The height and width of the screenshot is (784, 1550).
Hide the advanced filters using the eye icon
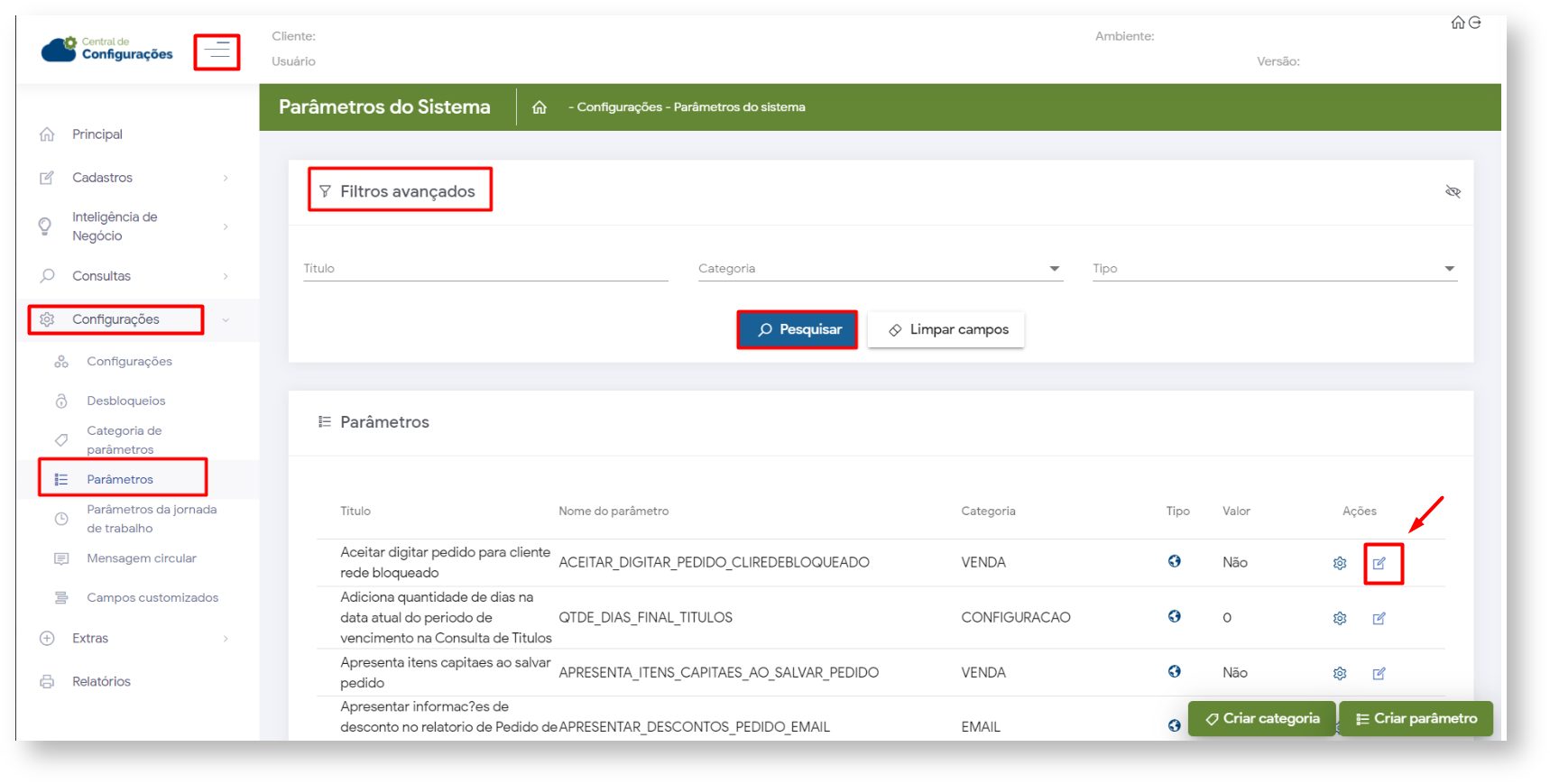pyautogui.click(x=1453, y=191)
